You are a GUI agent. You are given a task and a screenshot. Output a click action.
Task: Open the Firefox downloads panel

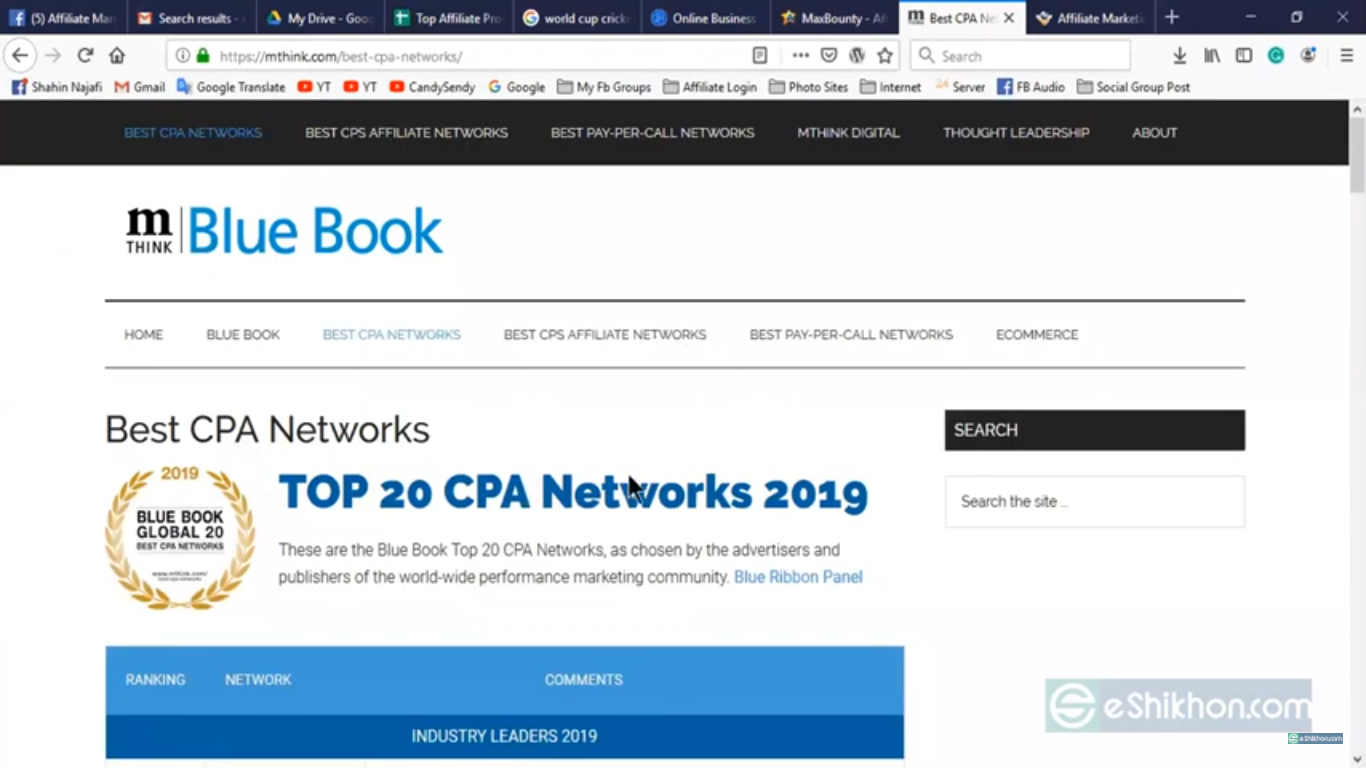(x=1180, y=55)
